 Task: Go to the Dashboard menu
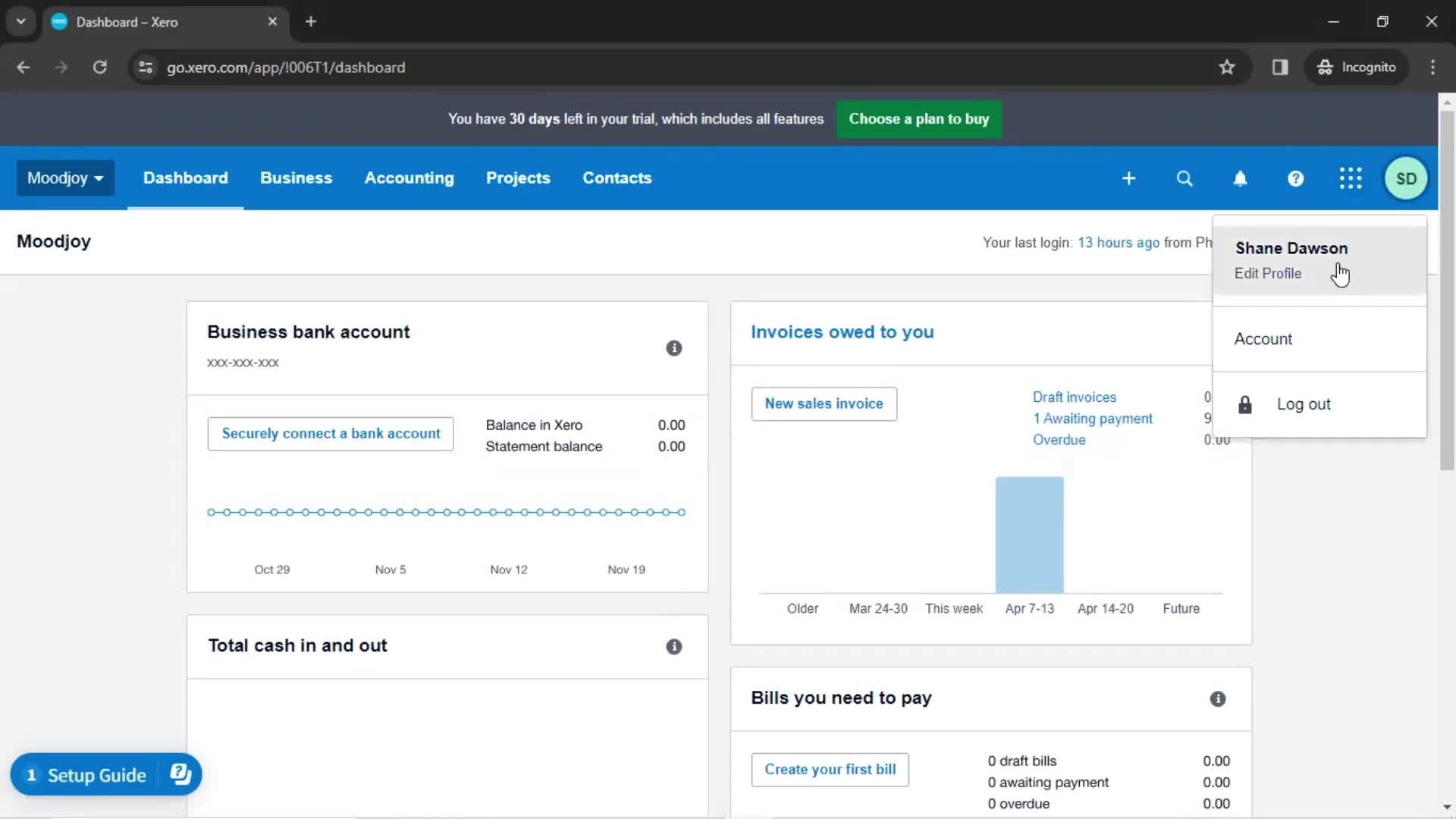(x=185, y=178)
